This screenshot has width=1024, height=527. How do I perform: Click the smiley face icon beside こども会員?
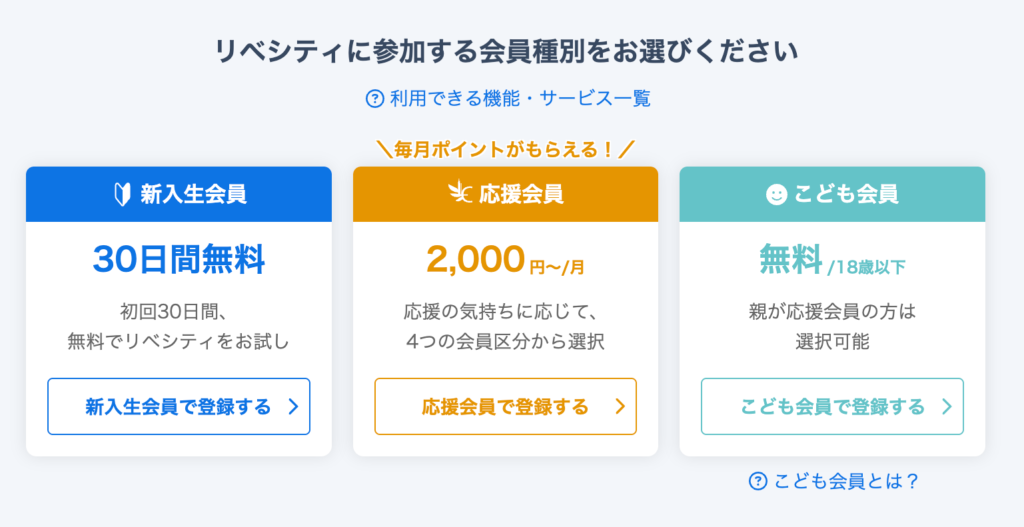(776, 194)
